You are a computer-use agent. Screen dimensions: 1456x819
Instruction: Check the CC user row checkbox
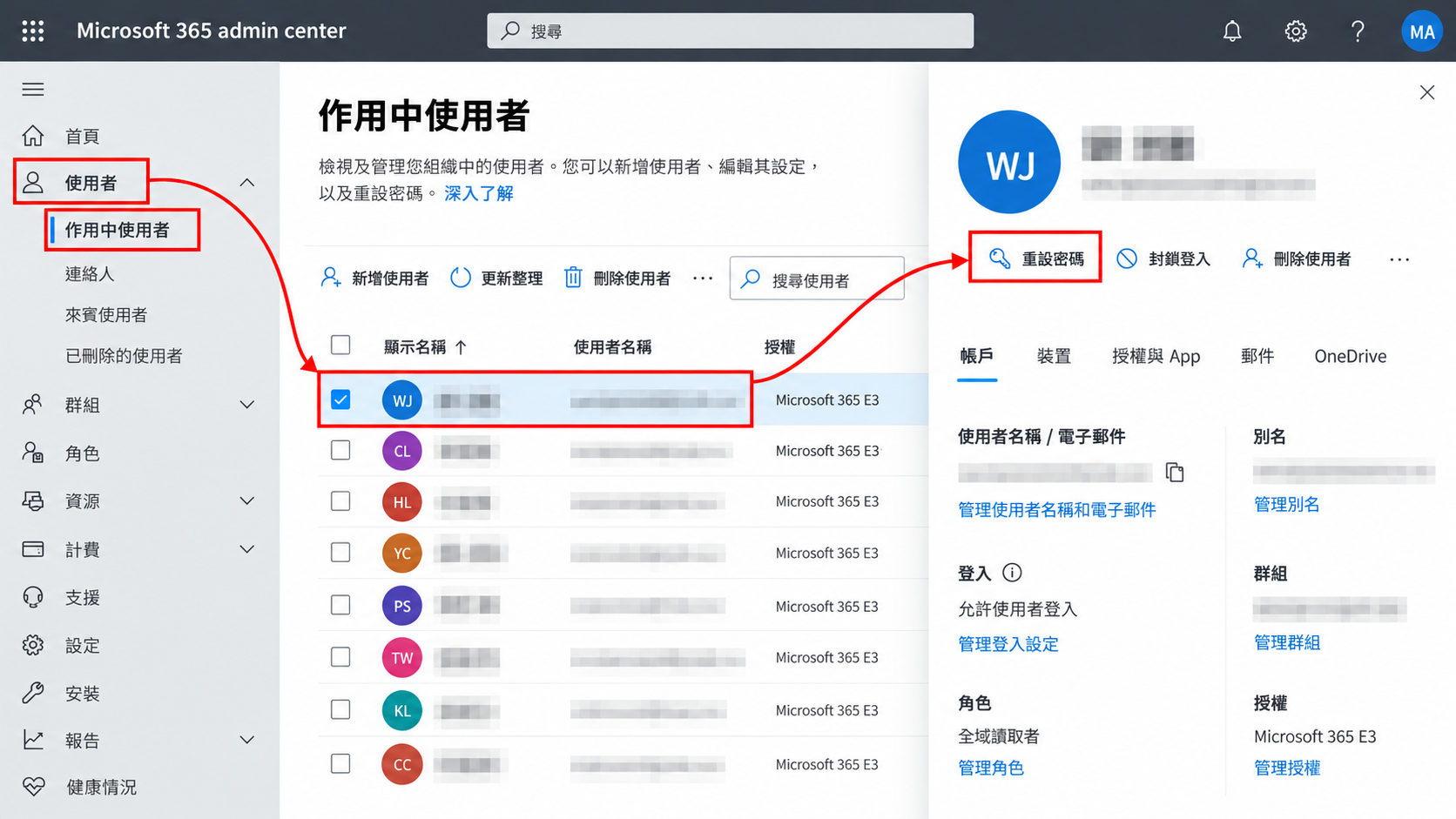[x=340, y=763]
